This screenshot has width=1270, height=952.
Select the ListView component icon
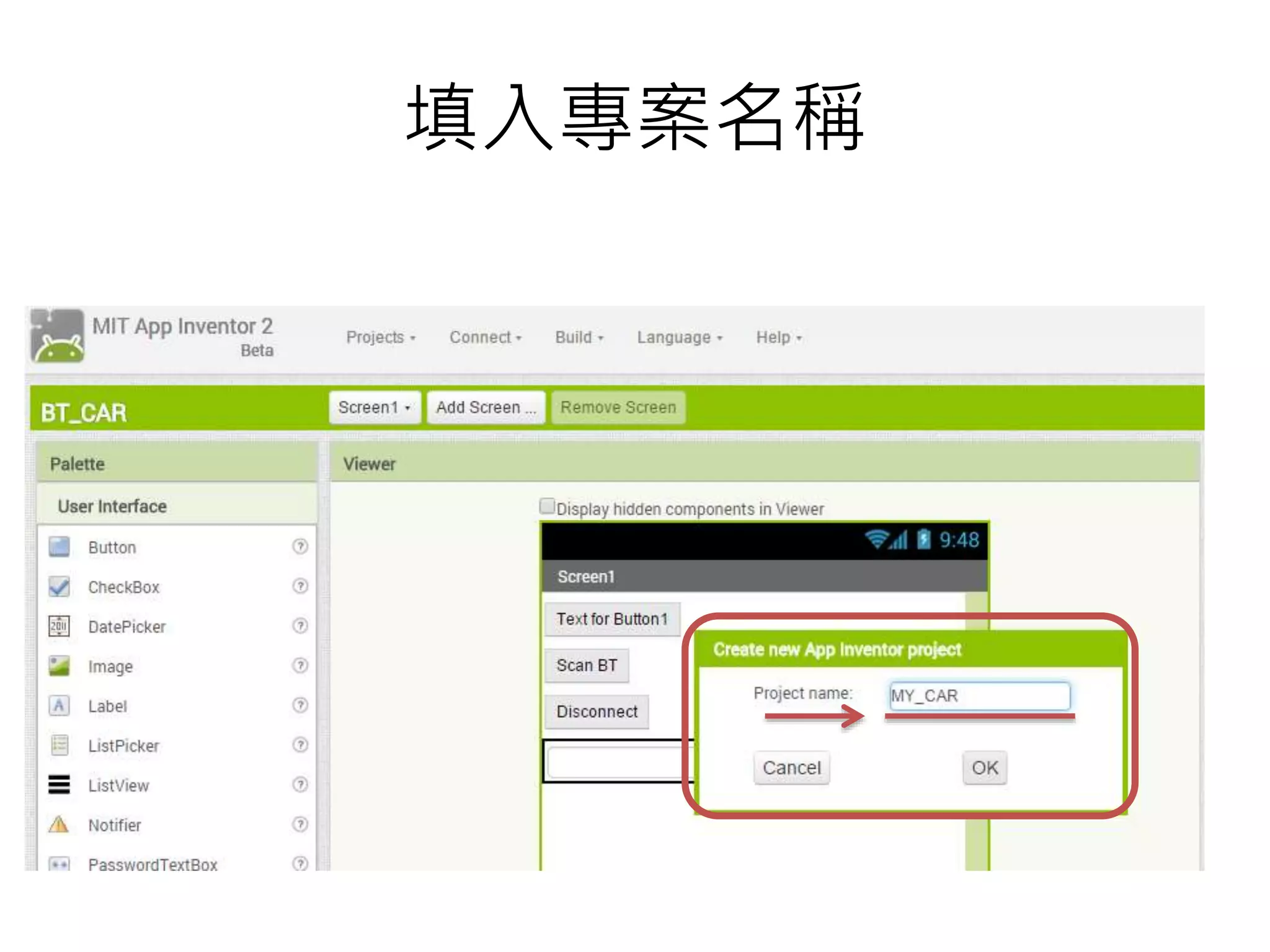point(59,785)
